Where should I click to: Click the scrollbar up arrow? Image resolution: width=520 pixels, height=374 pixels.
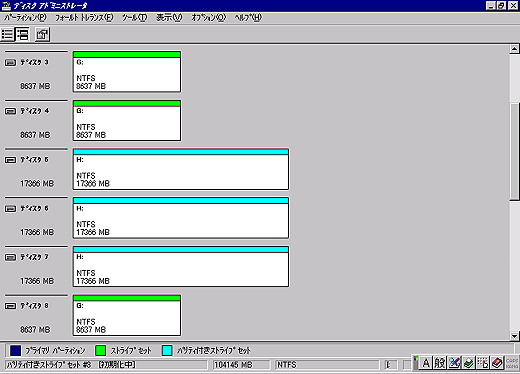(514, 49)
